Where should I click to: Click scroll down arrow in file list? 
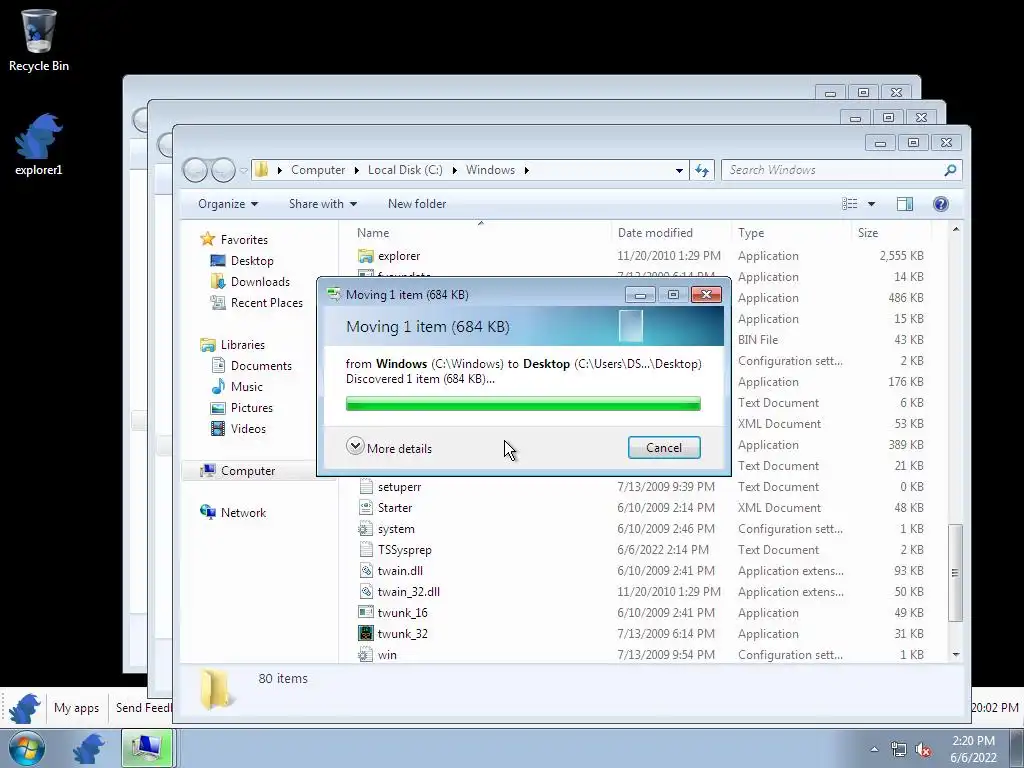click(955, 655)
